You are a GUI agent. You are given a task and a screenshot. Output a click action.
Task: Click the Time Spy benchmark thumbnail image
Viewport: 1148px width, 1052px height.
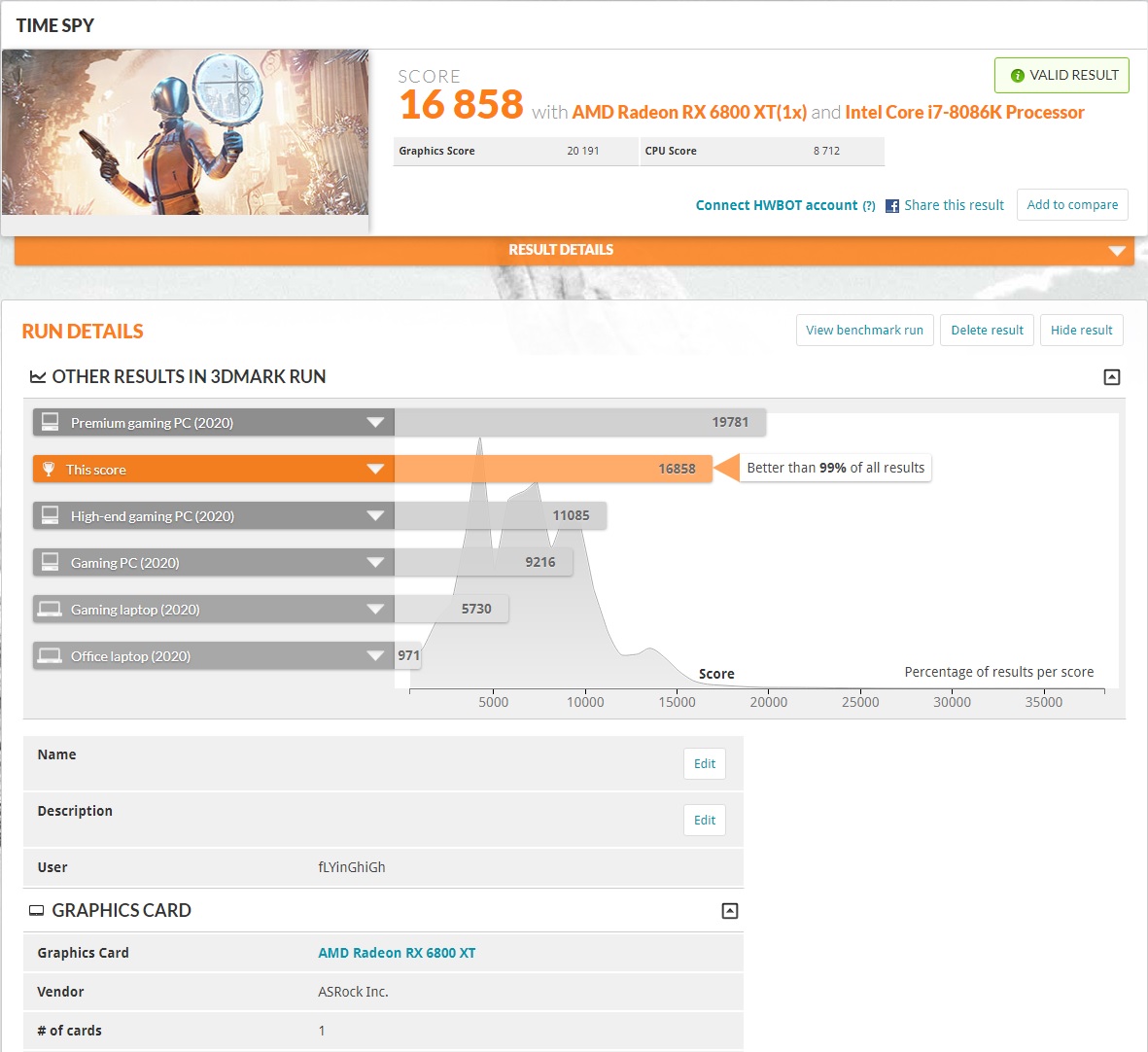tap(186, 132)
